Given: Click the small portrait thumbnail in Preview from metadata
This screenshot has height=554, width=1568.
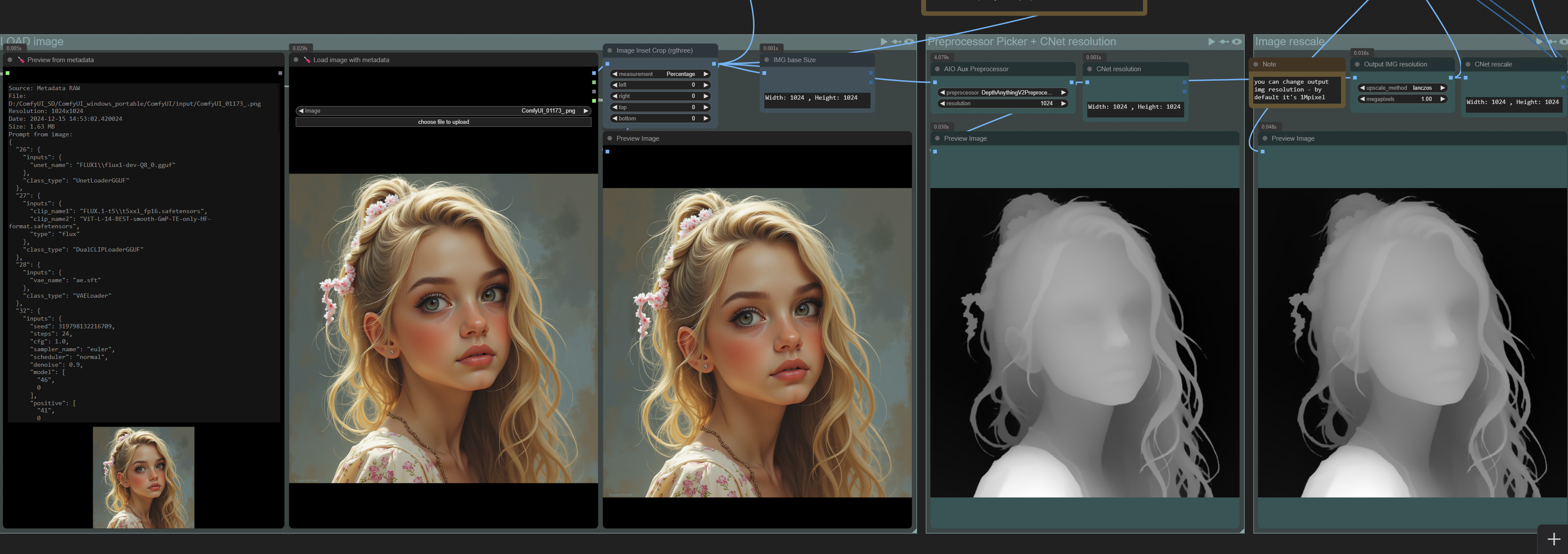Looking at the screenshot, I should [x=144, y=477].
